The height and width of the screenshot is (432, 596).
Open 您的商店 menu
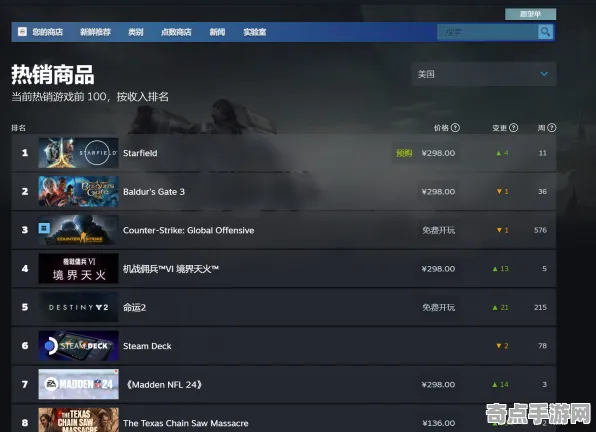click(x=48, y=32)
